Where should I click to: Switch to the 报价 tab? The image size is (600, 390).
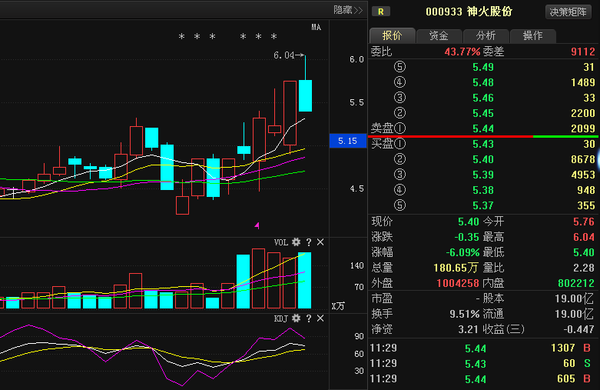tap(392, 36)
